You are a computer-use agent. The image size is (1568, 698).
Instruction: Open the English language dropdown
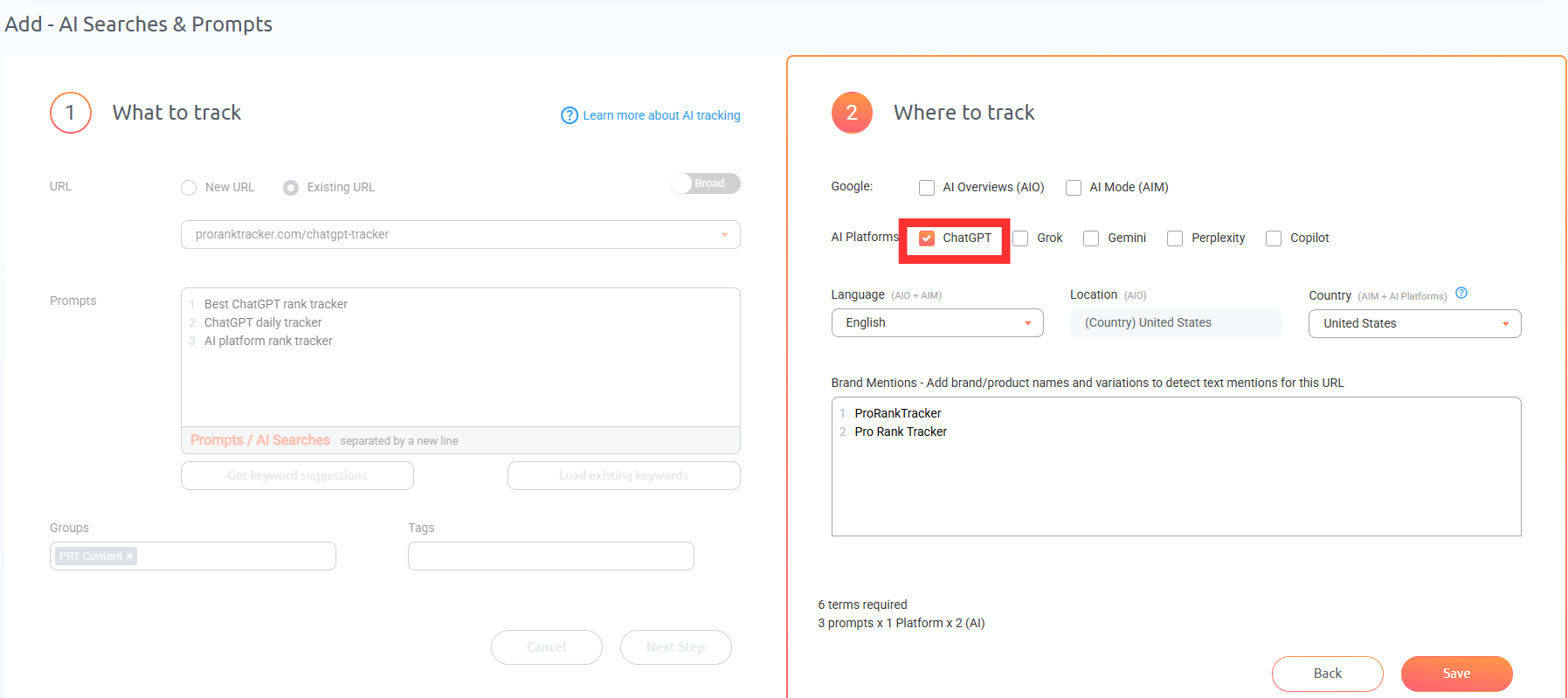point(937,322)
